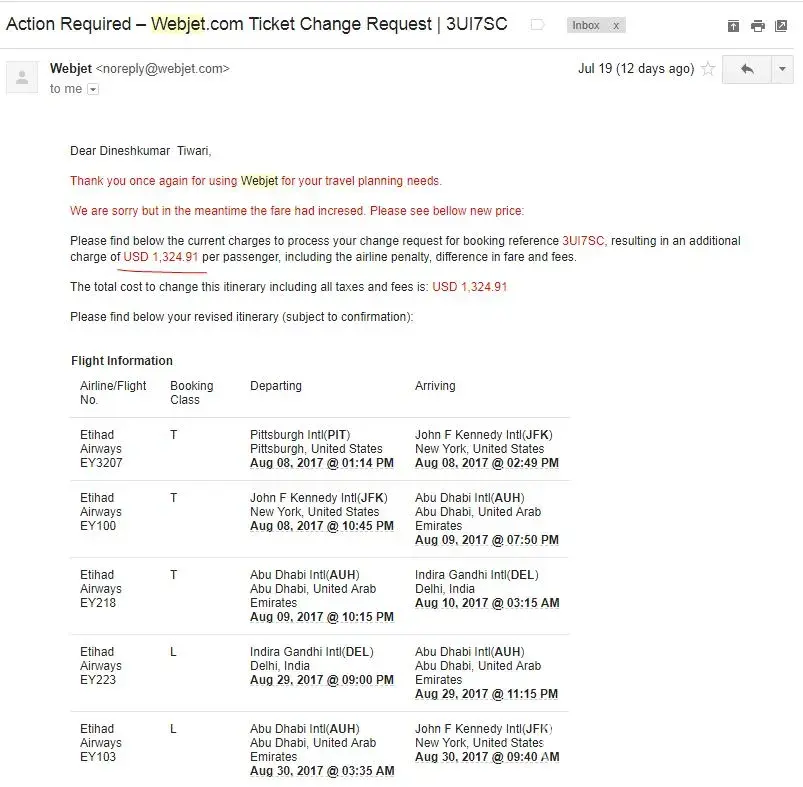Open the email in a new window
The height and width of the screenshot is (787, 803).
[781, 26]
